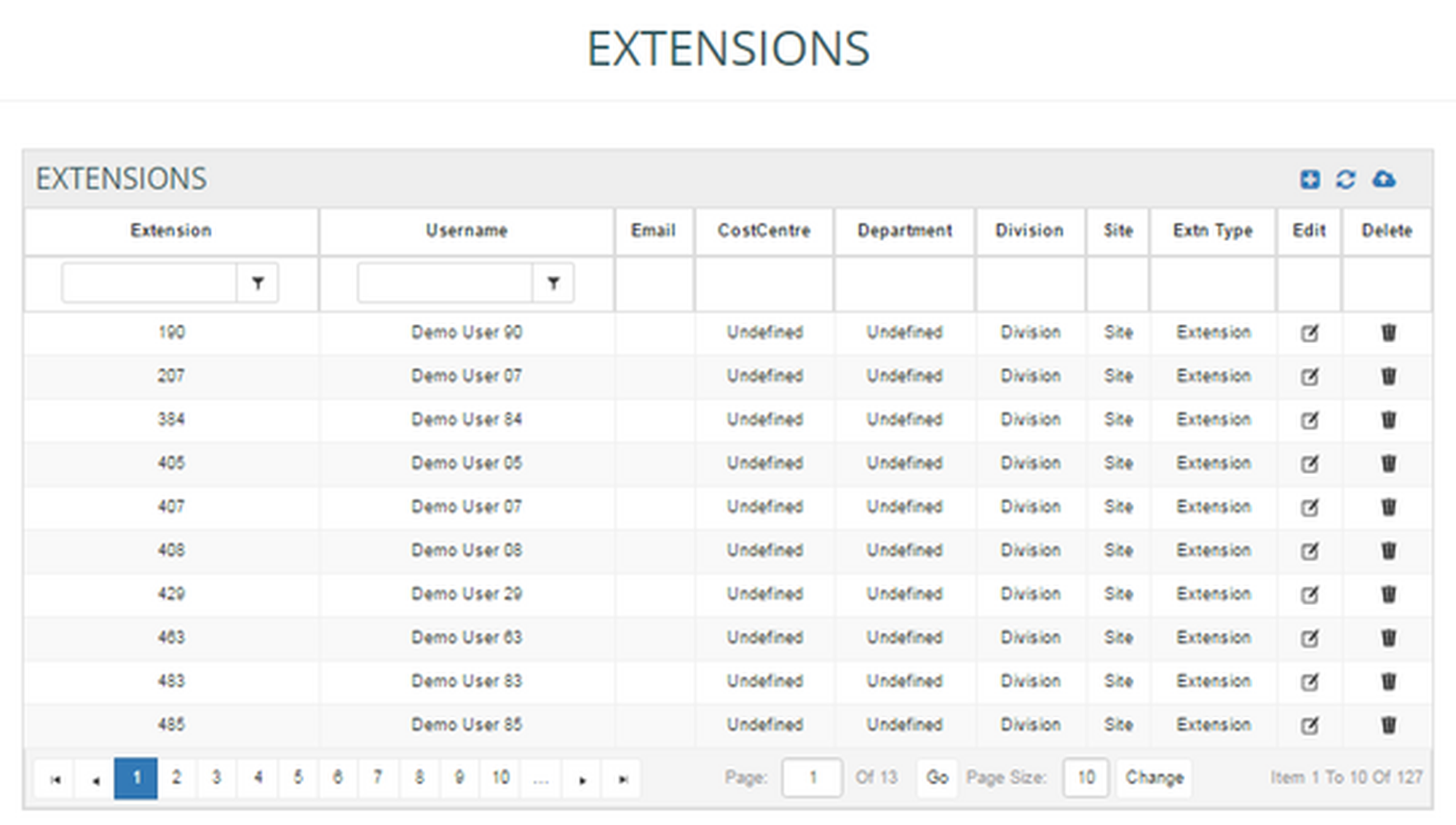Go to next page arrow
The width and height of the screenshot is (1456, 825).
(x=582, y=779)
